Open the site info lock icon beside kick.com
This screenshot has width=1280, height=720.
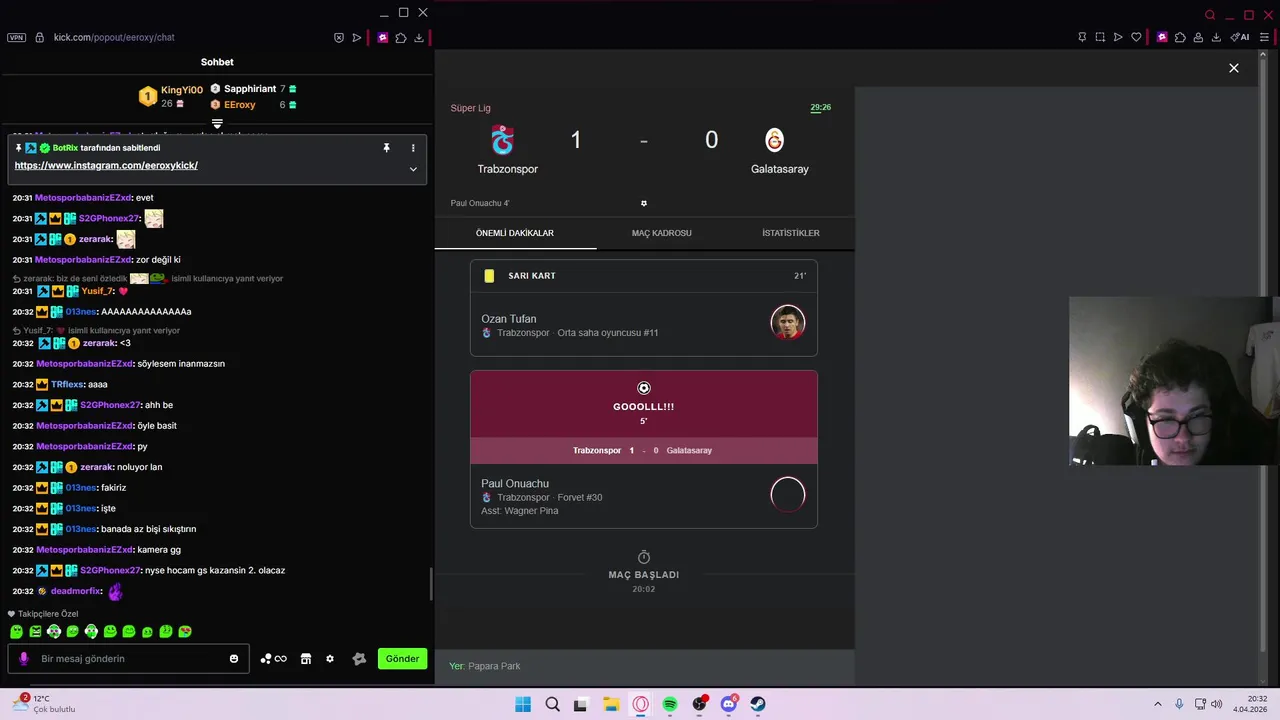click(x=40, y=37)
